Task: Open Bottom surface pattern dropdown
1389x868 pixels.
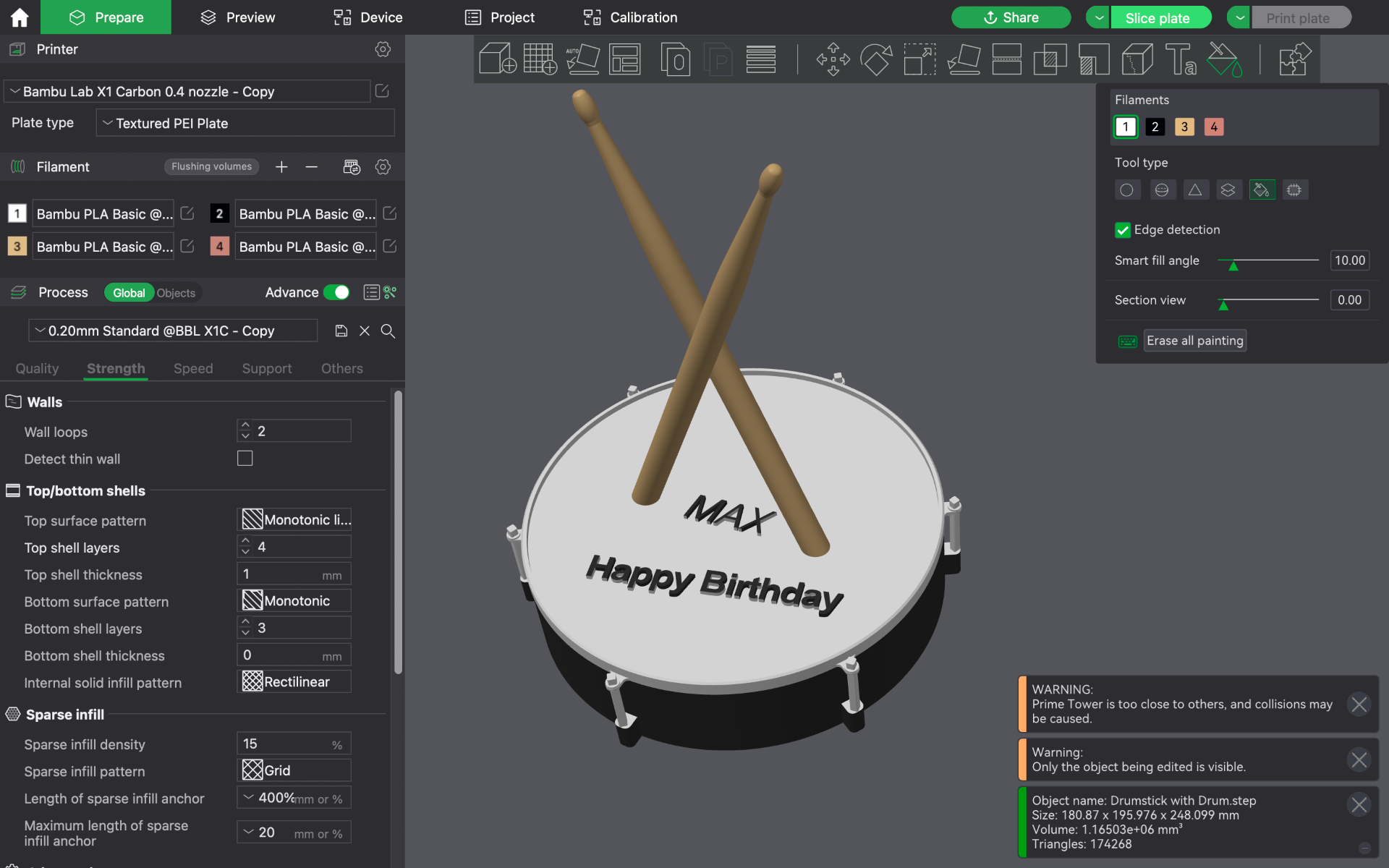Action: 294,600
